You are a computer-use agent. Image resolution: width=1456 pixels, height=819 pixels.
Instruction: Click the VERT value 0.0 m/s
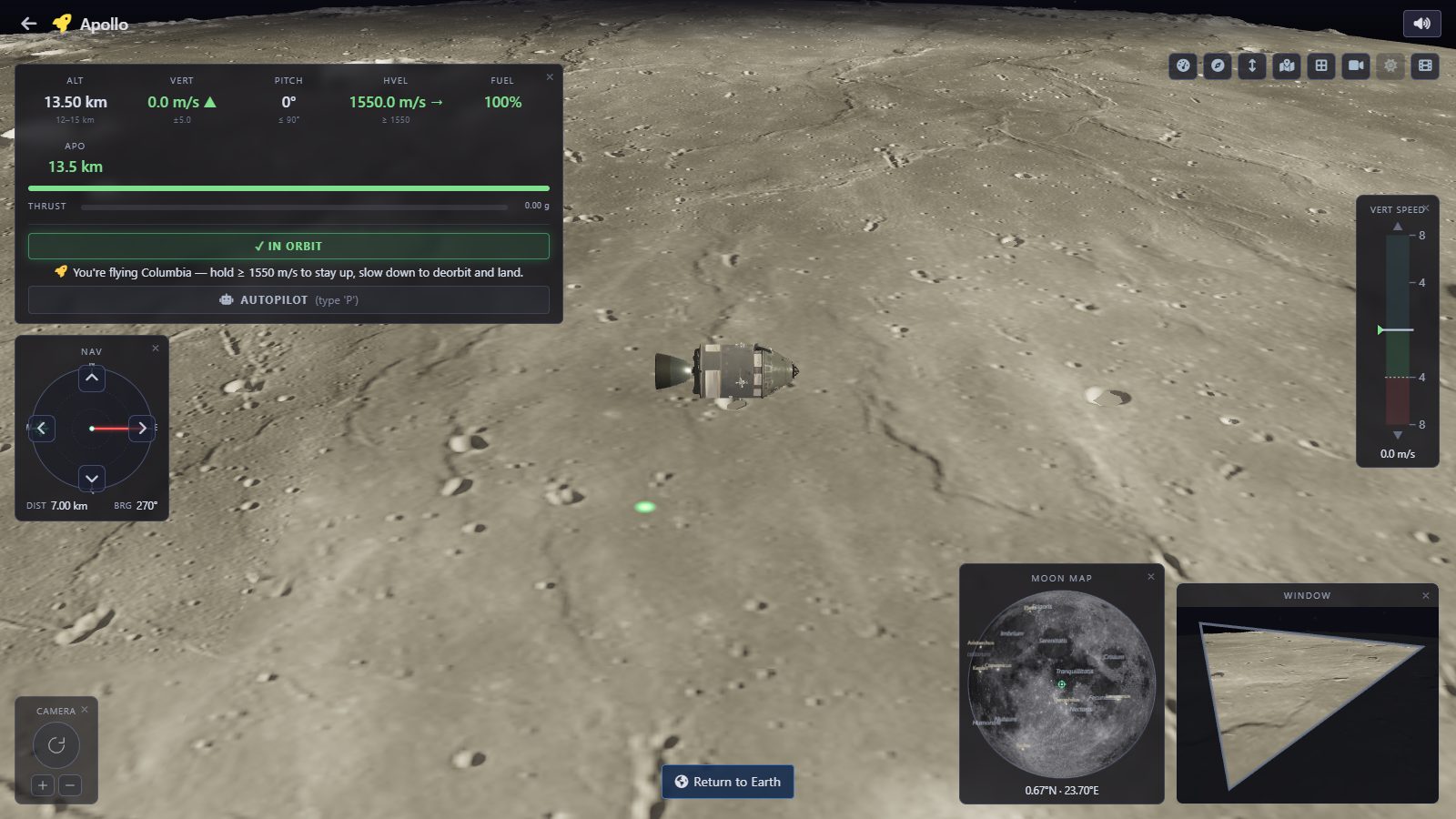tap(182, 103)
